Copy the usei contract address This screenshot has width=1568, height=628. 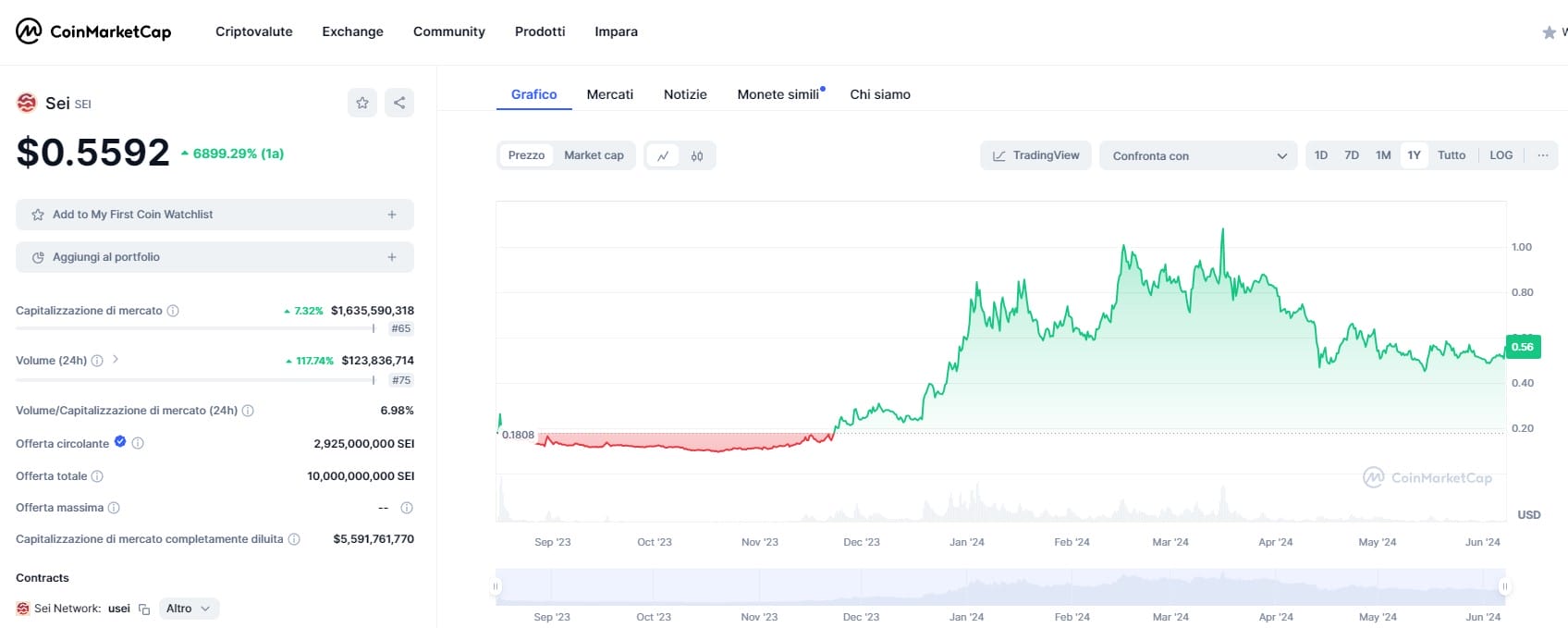[144, 609]
